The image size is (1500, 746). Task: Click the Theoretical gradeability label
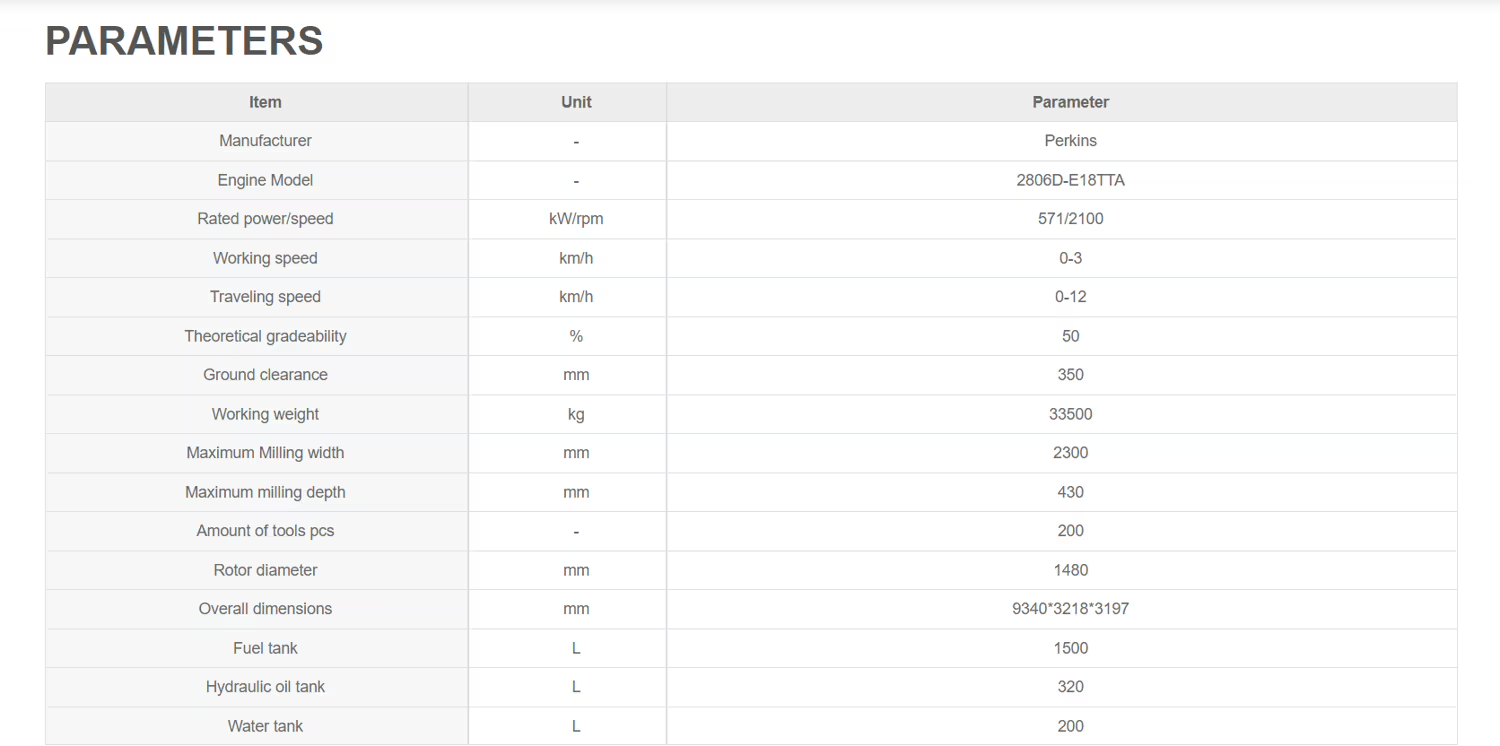click(265, 336)
